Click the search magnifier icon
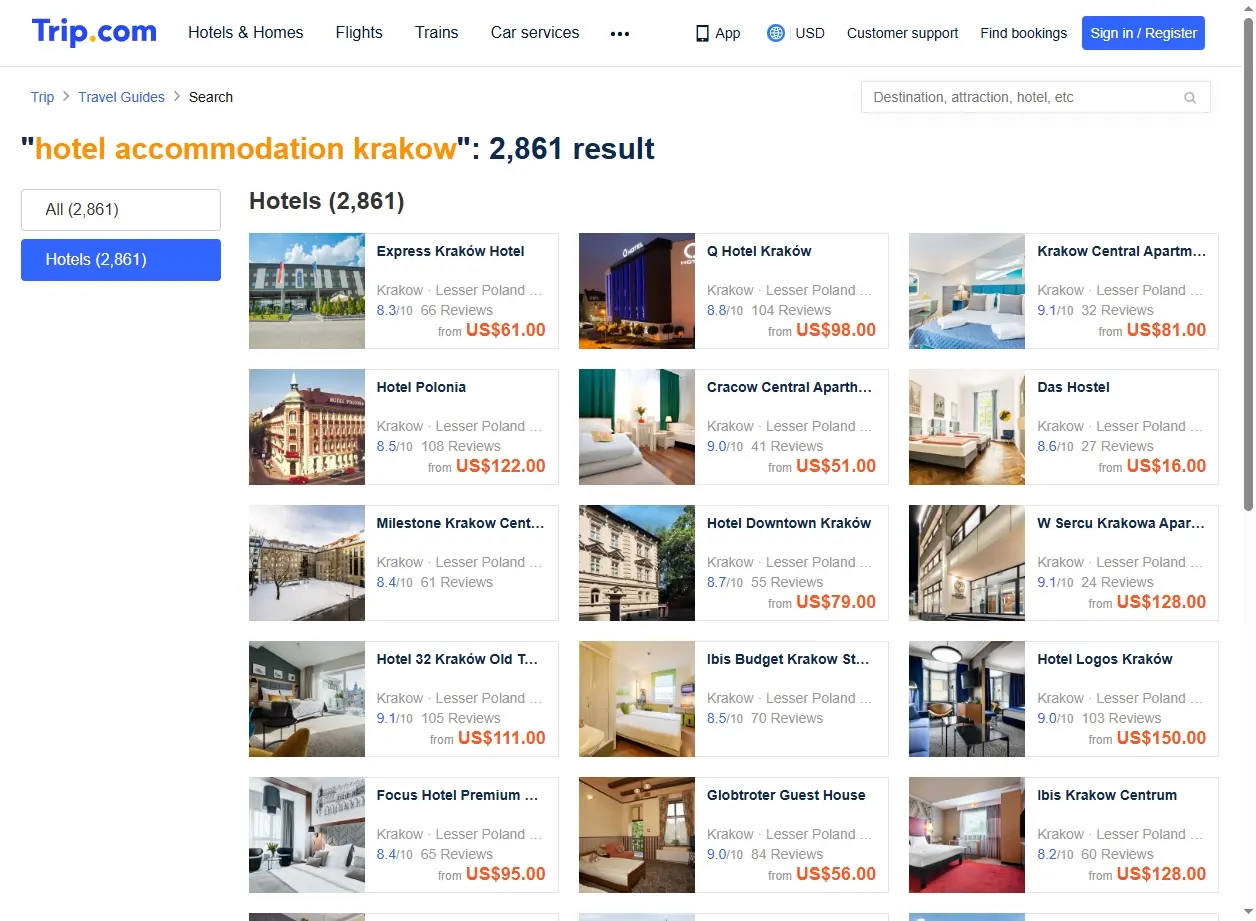Screen dimensions: 1256x921 pyautogui.click(x=1190, y=97)
